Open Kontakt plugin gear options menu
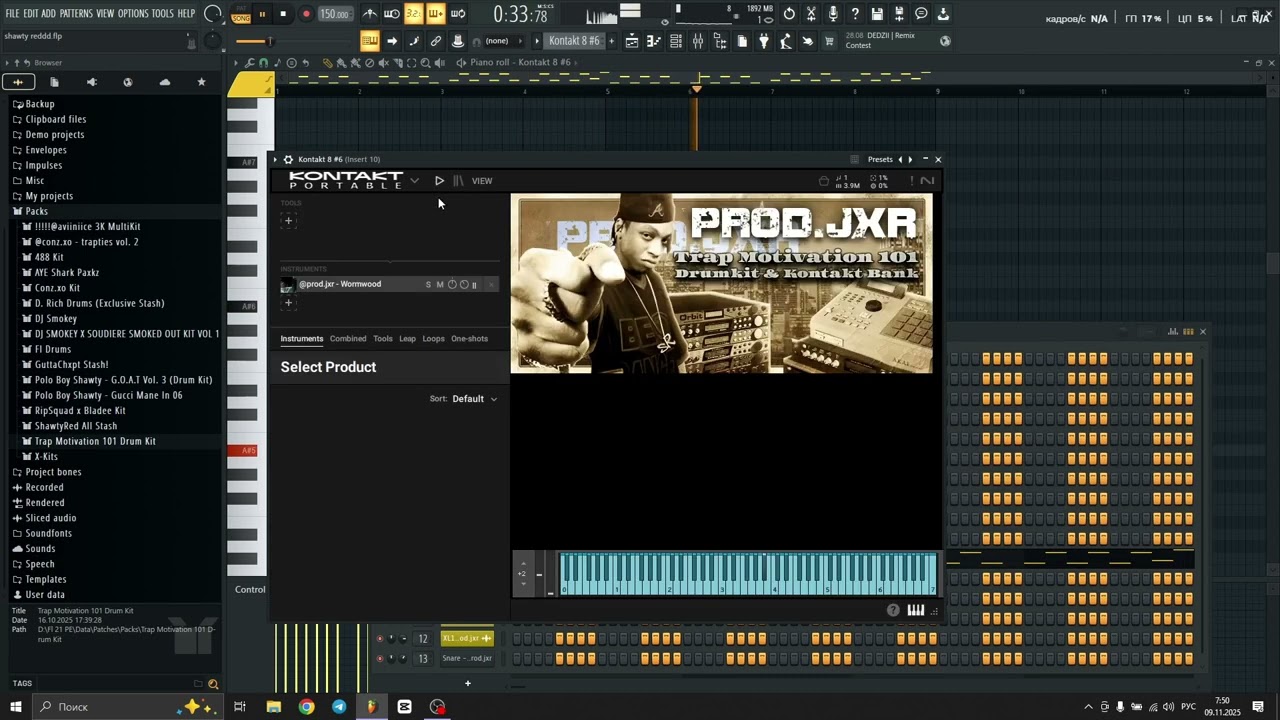Screen dimensions: 1280x720 pyautogui.click(x=288, y=159)
